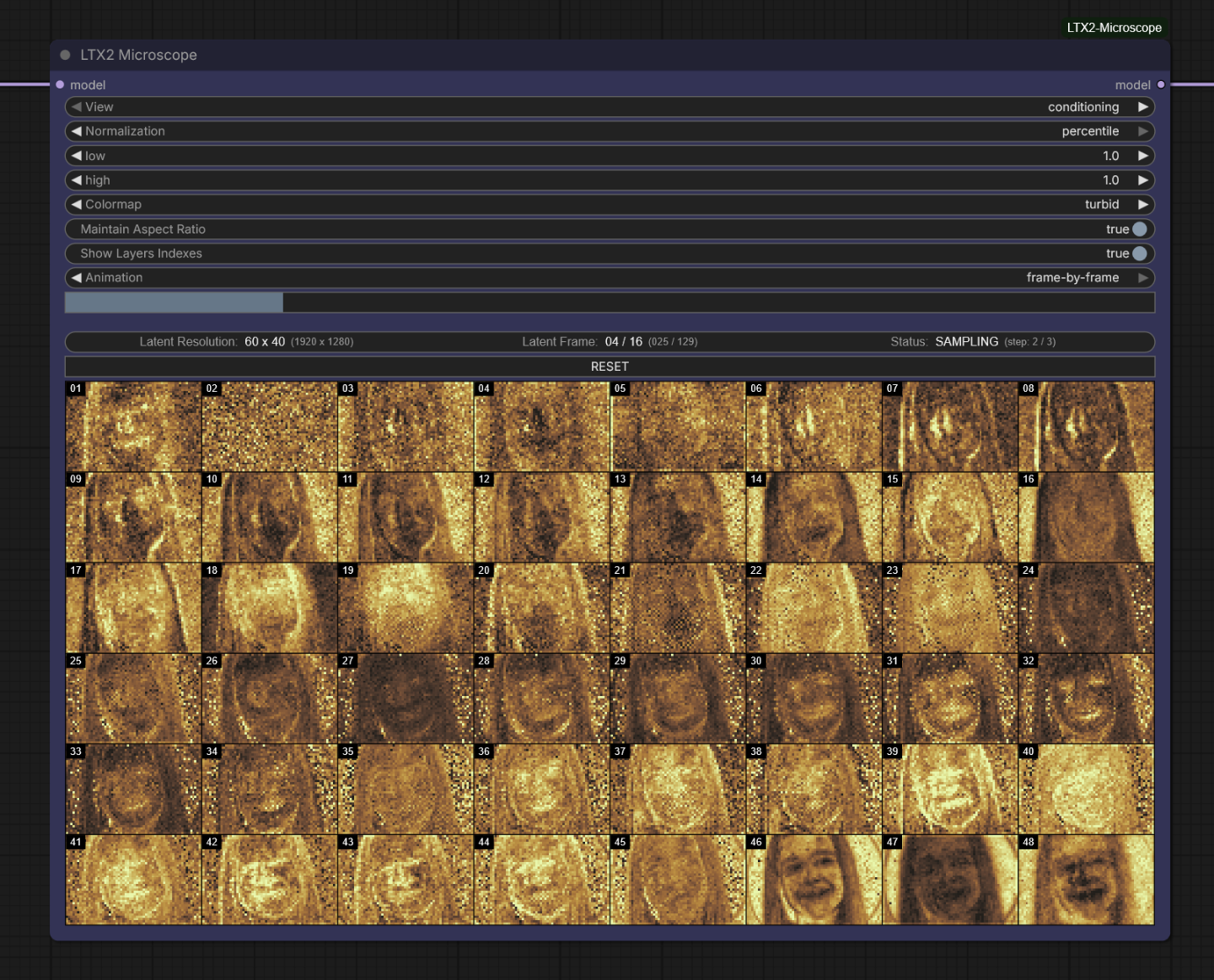Select layer thumbnail 43
Image resolution: width=1214 pixels, height=980 pixels.
(406, 880)
